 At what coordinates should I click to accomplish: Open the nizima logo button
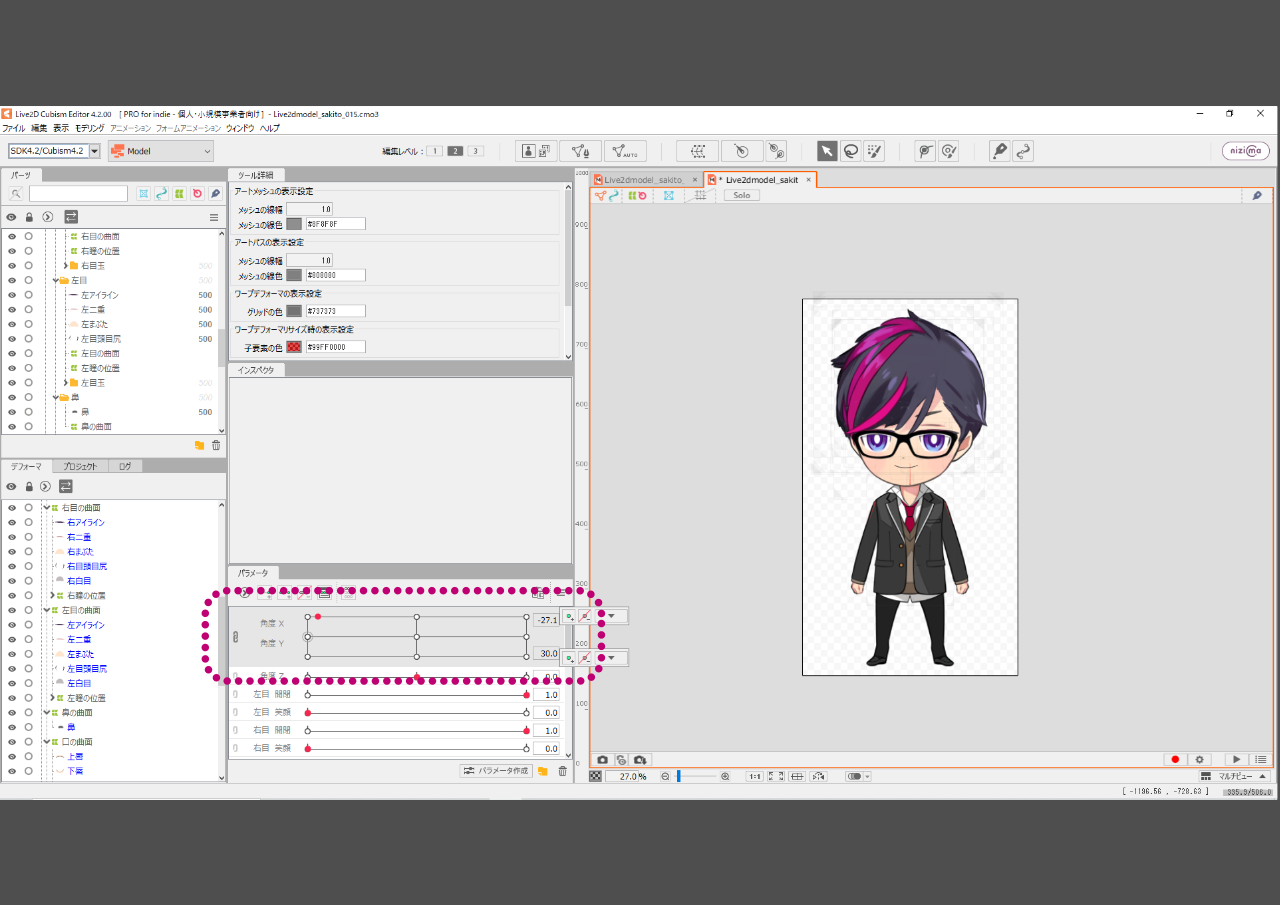(1246, 151)
